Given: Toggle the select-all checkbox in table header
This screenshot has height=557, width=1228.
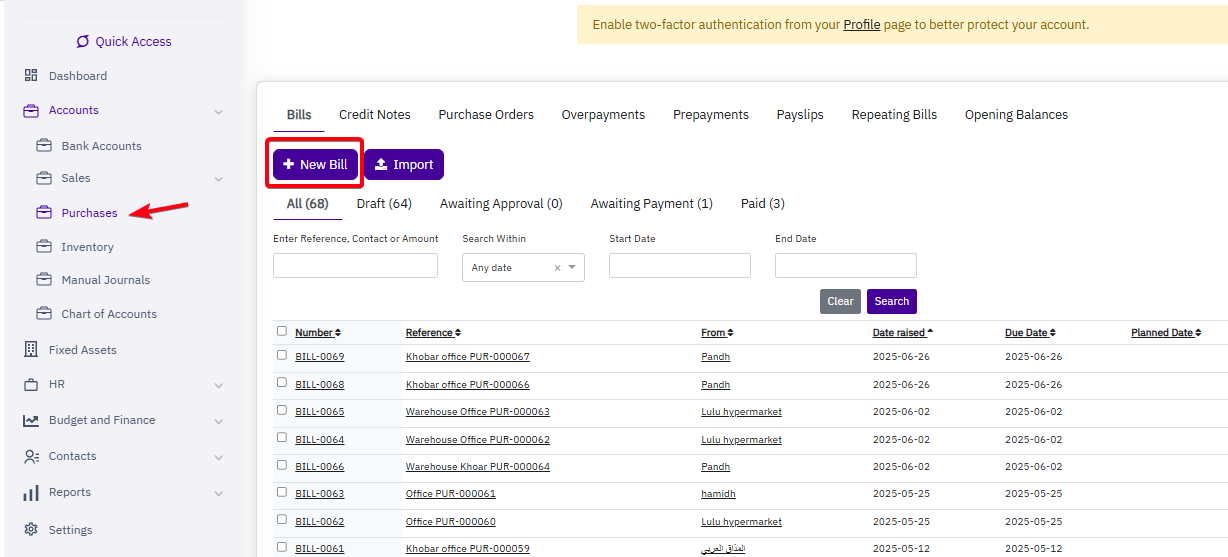Looking at the screenshot, I should point(282,331).
